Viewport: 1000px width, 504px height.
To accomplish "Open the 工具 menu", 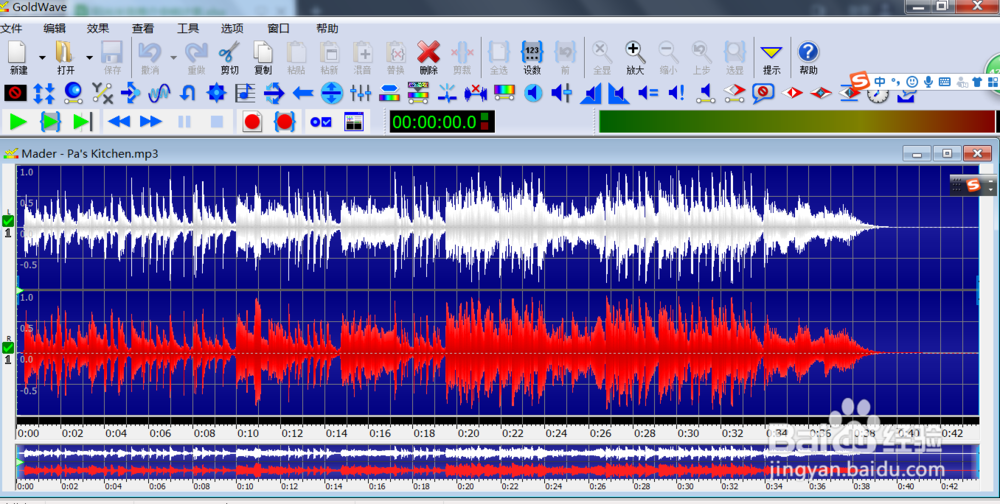I will tap(188, 29).
